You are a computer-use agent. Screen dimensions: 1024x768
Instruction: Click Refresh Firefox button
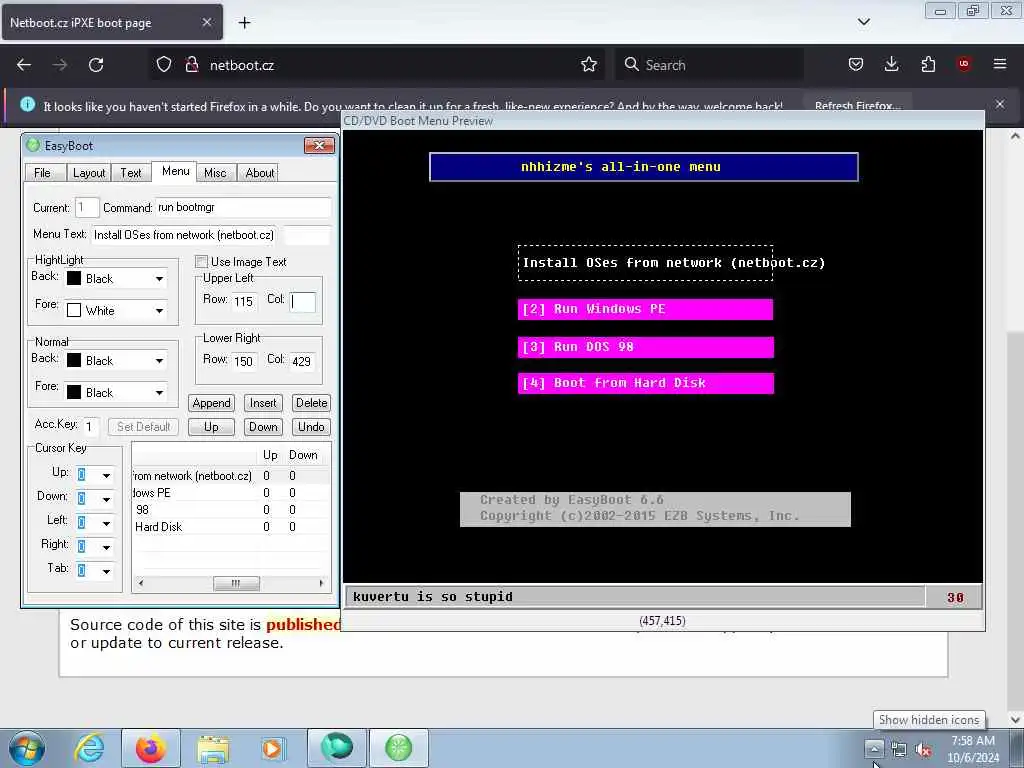857,106
